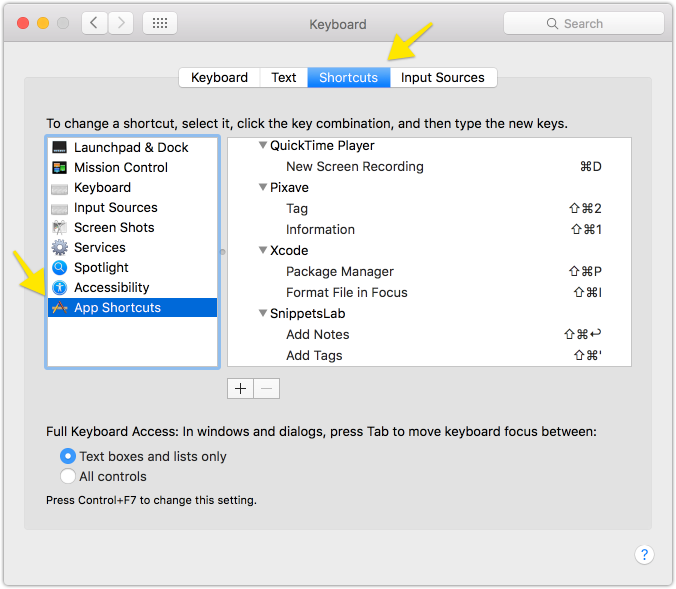The image size is (676, 589).
Task: Select the Add Tags shortcut row
Action: (429, 355)
